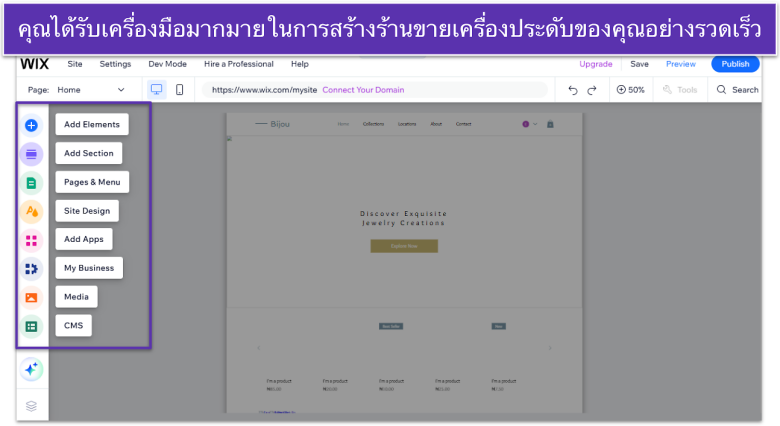
Task: Open the purple Add Section sidebar icon
Action: tap(31, 154)
